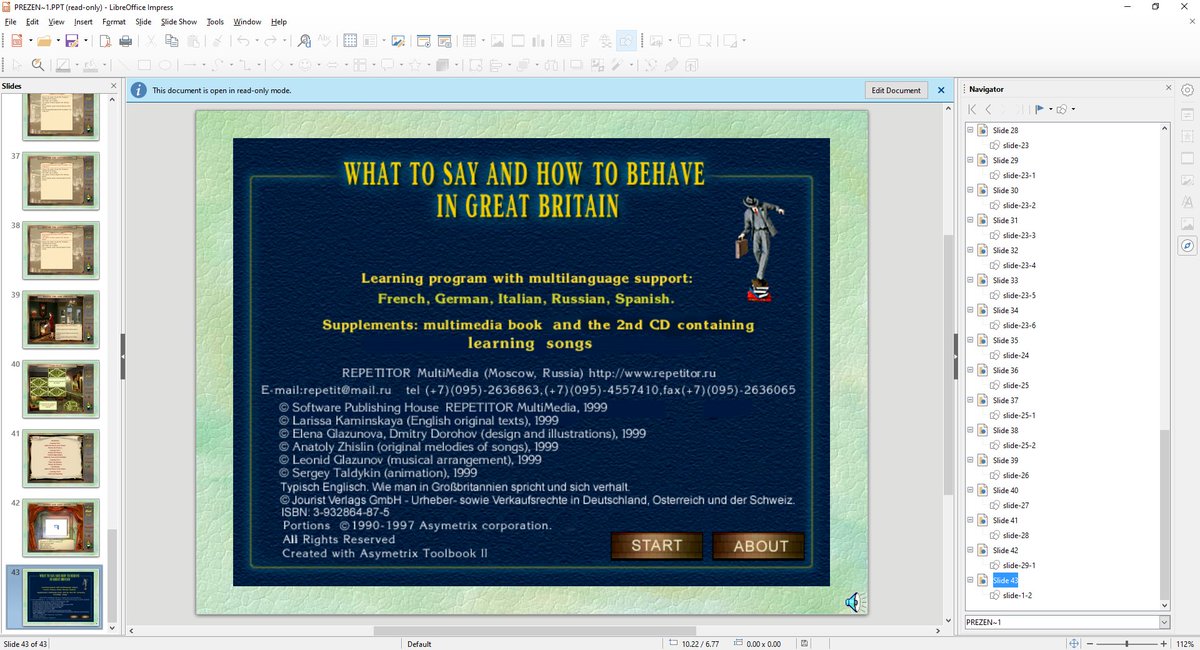
Task: Export directly as PDF icon
Action: tap(105, 41)
